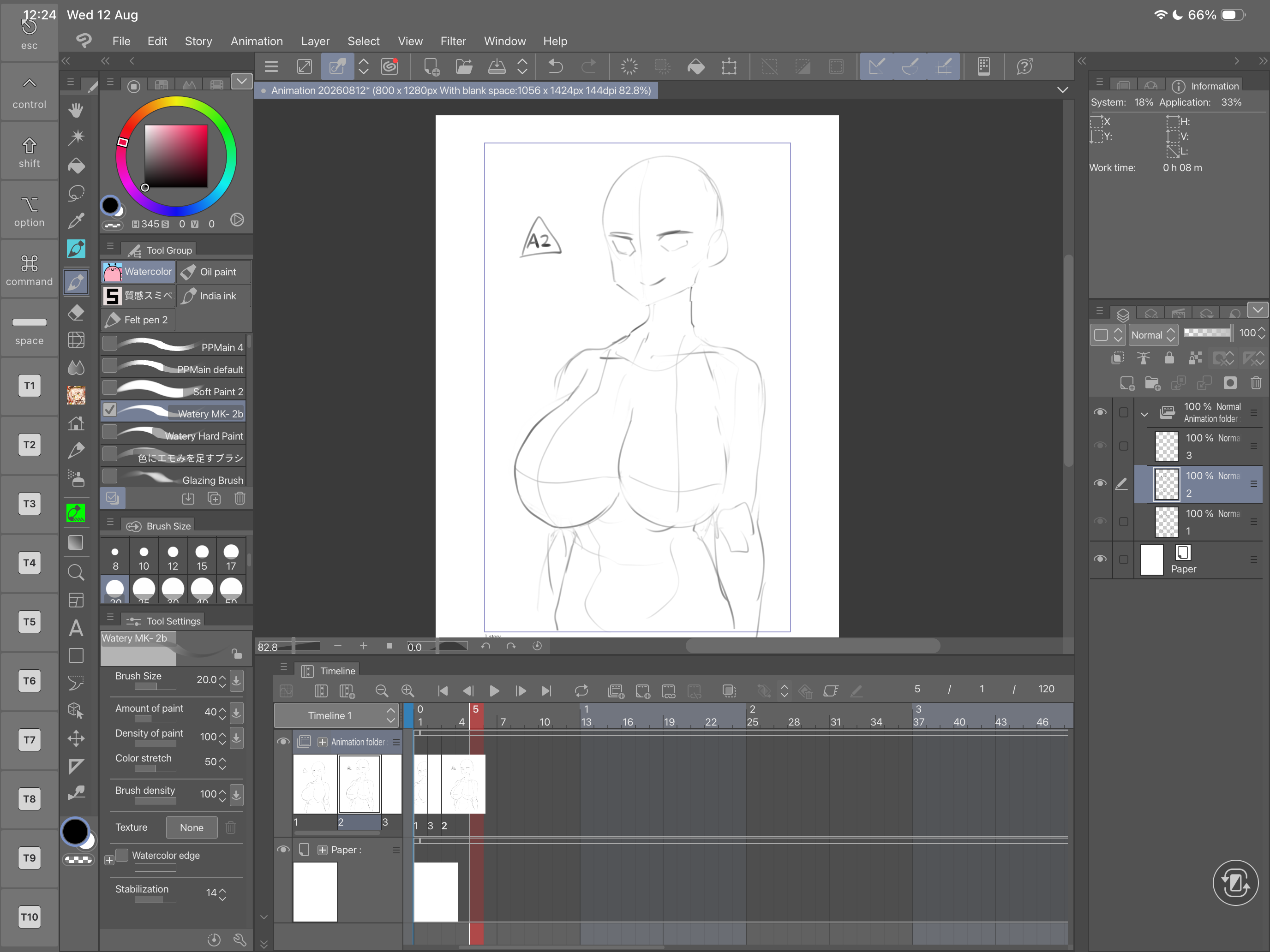Open the Layer menu
Image resolution: width=1270 pixels, height=952 pixels.
click(x=315, y=42)
